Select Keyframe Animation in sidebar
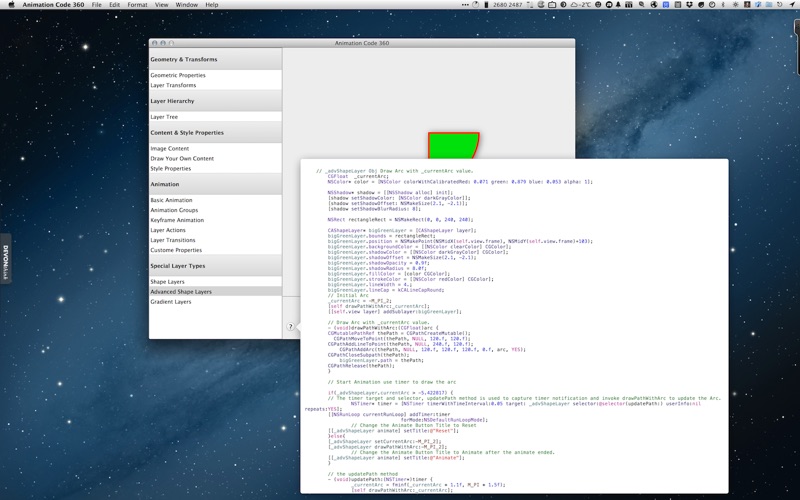This screenshot has height=500, width=800. coord(215,220)
